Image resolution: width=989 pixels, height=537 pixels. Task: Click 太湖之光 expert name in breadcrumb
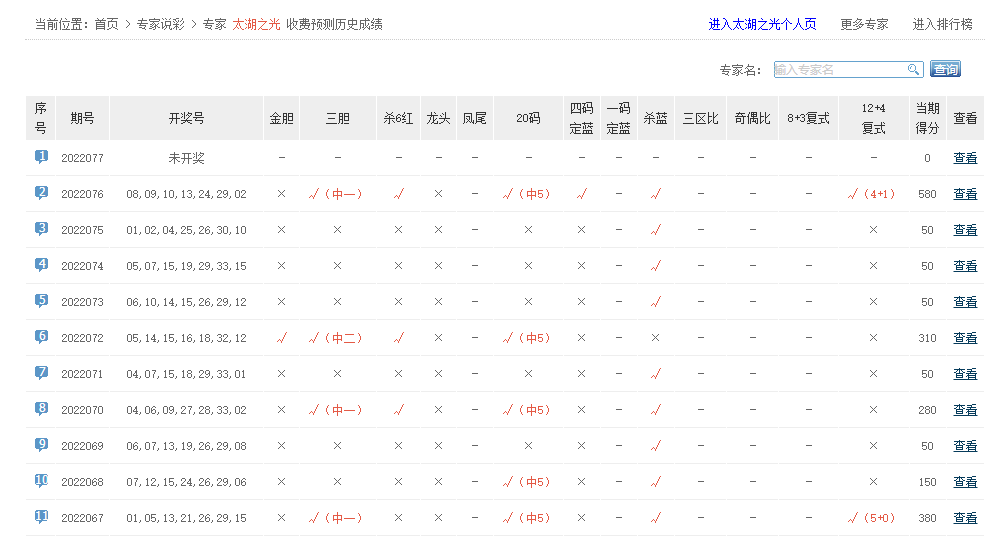tap(256, 24)
